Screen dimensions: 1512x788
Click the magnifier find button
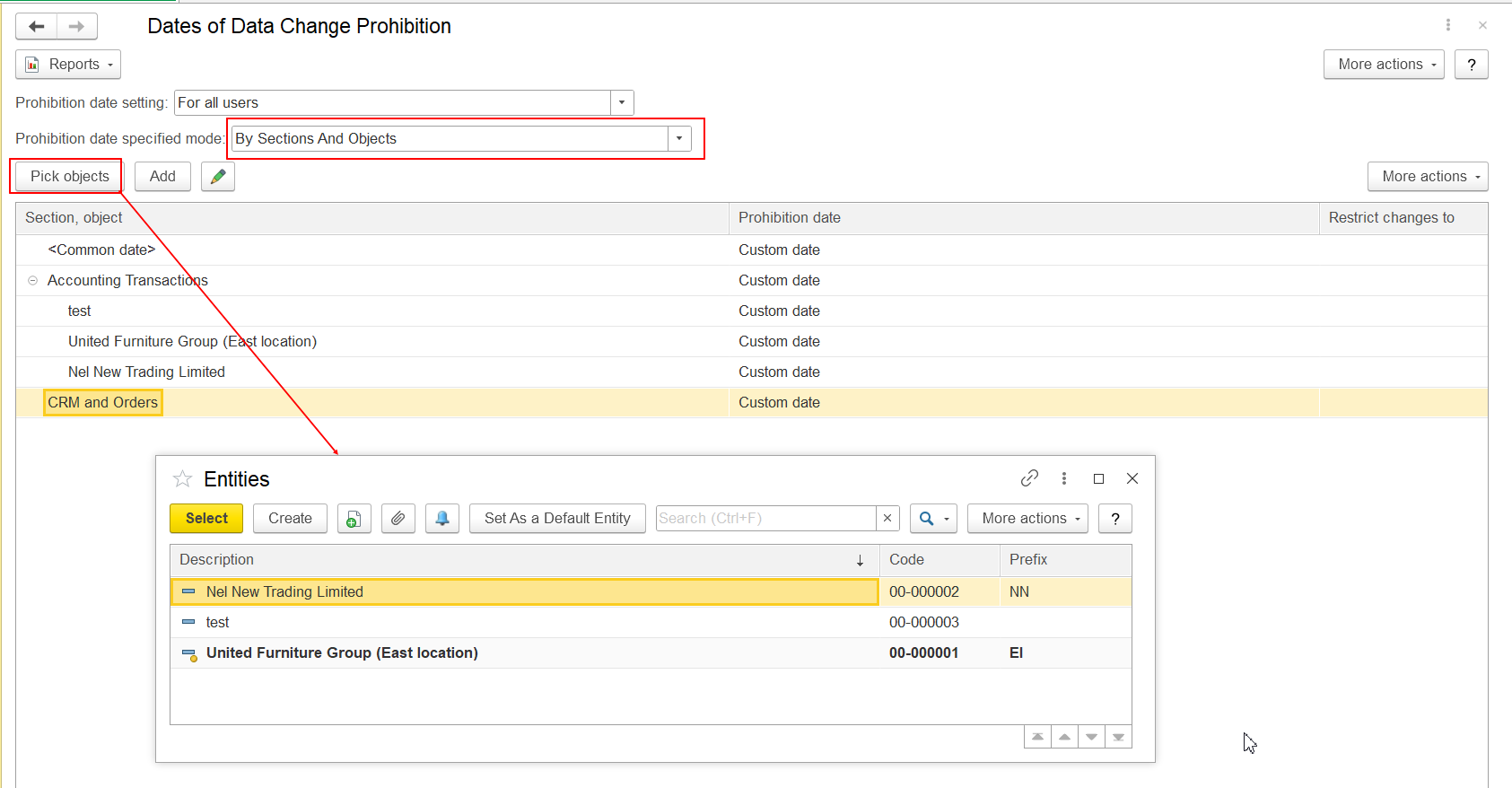click(933, 519)
